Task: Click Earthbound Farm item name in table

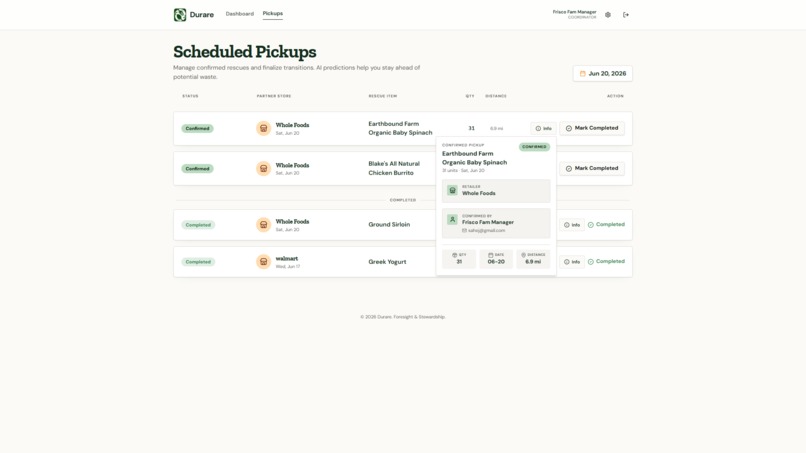Action: coord(400,128)
